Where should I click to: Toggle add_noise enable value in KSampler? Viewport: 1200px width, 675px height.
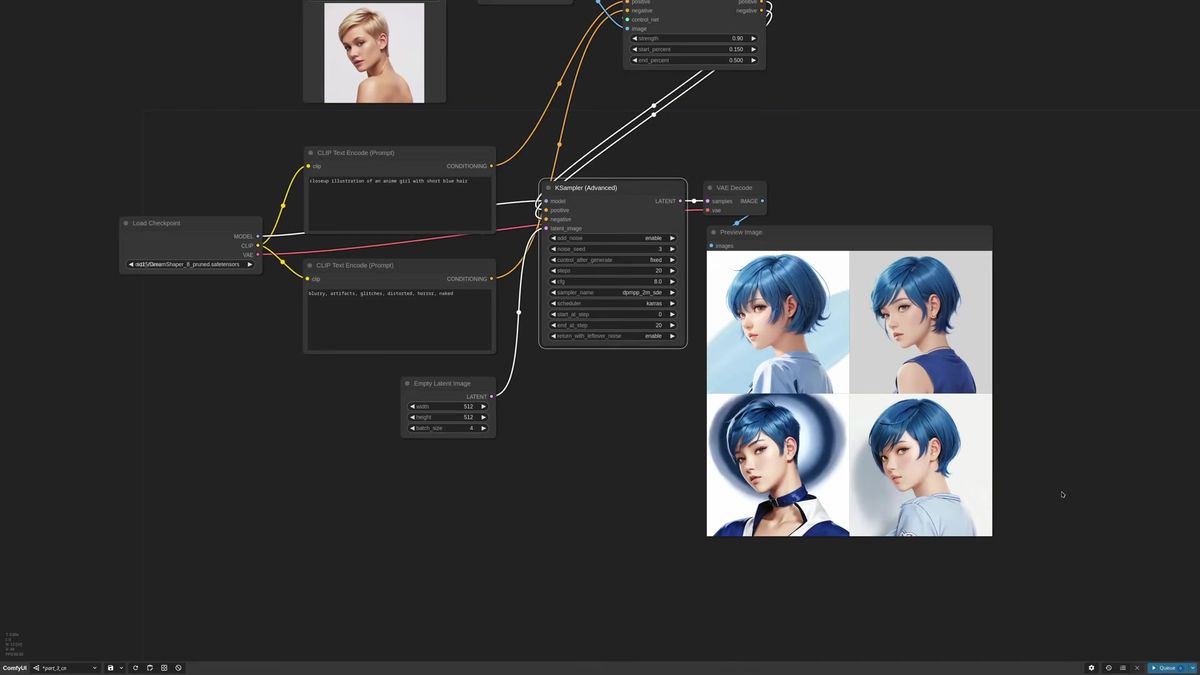613,238
